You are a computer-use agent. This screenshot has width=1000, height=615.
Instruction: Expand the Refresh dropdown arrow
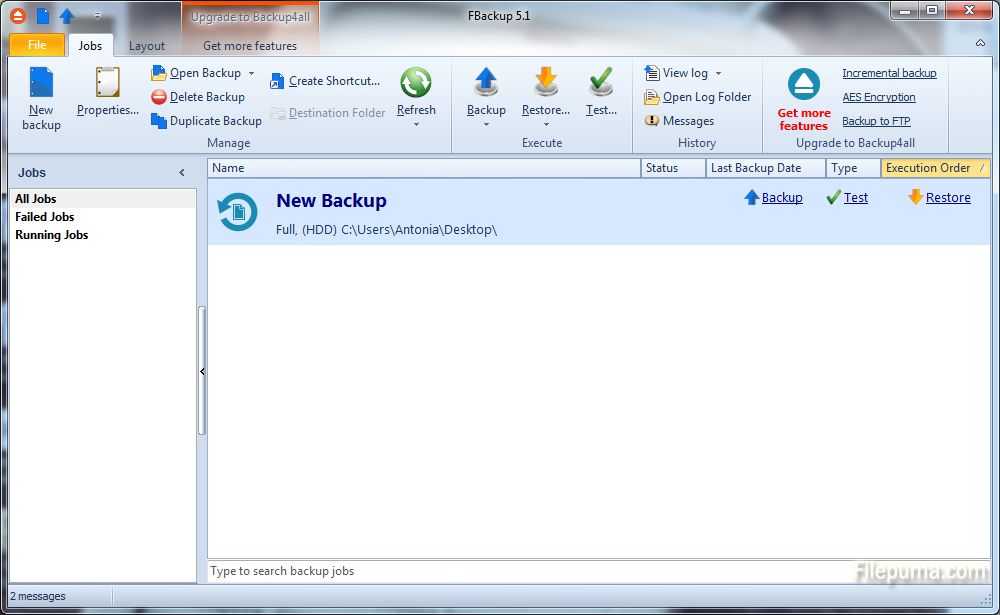click(x=416, y=124)
